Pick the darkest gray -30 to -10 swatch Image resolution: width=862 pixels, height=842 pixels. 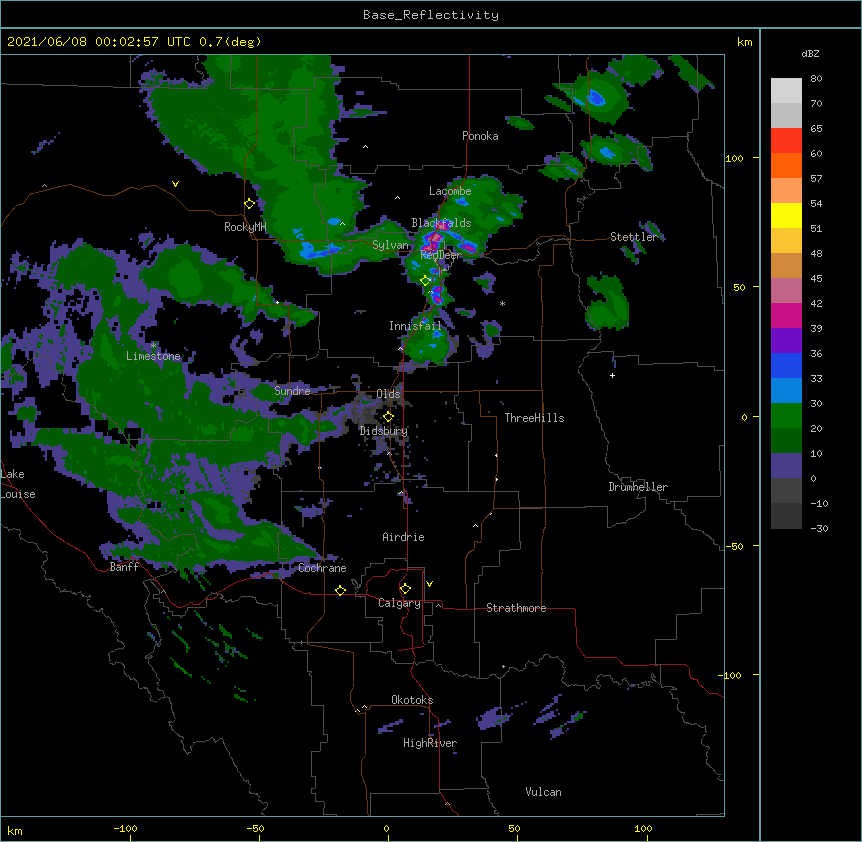(786, 516)
